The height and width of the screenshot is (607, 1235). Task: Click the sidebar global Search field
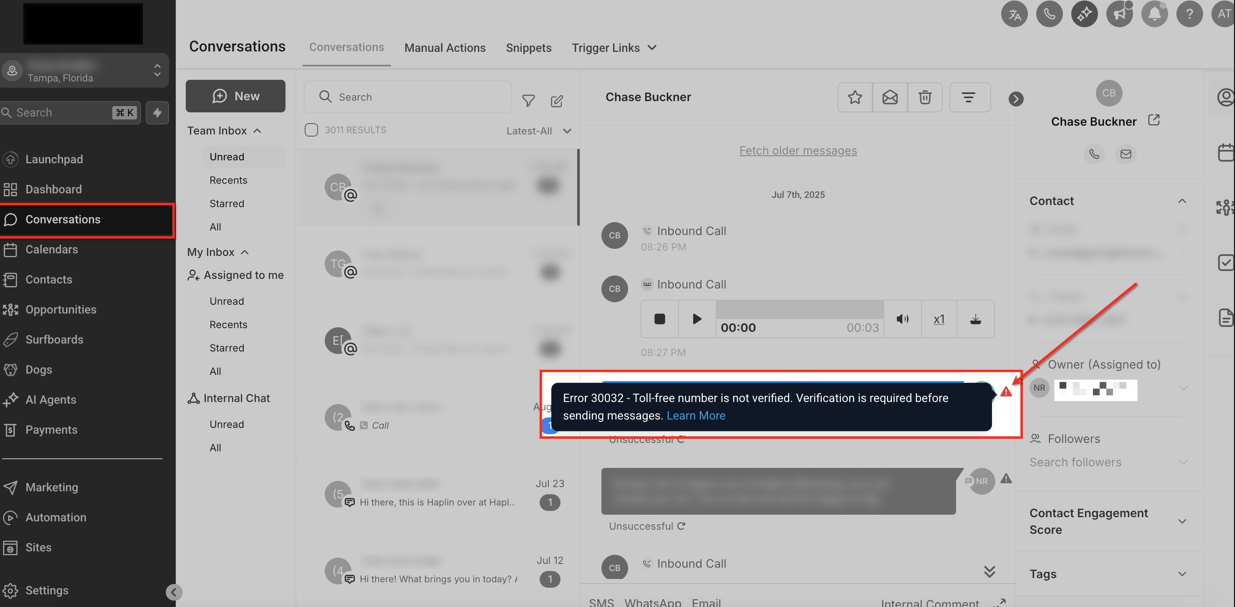[70, 113]
